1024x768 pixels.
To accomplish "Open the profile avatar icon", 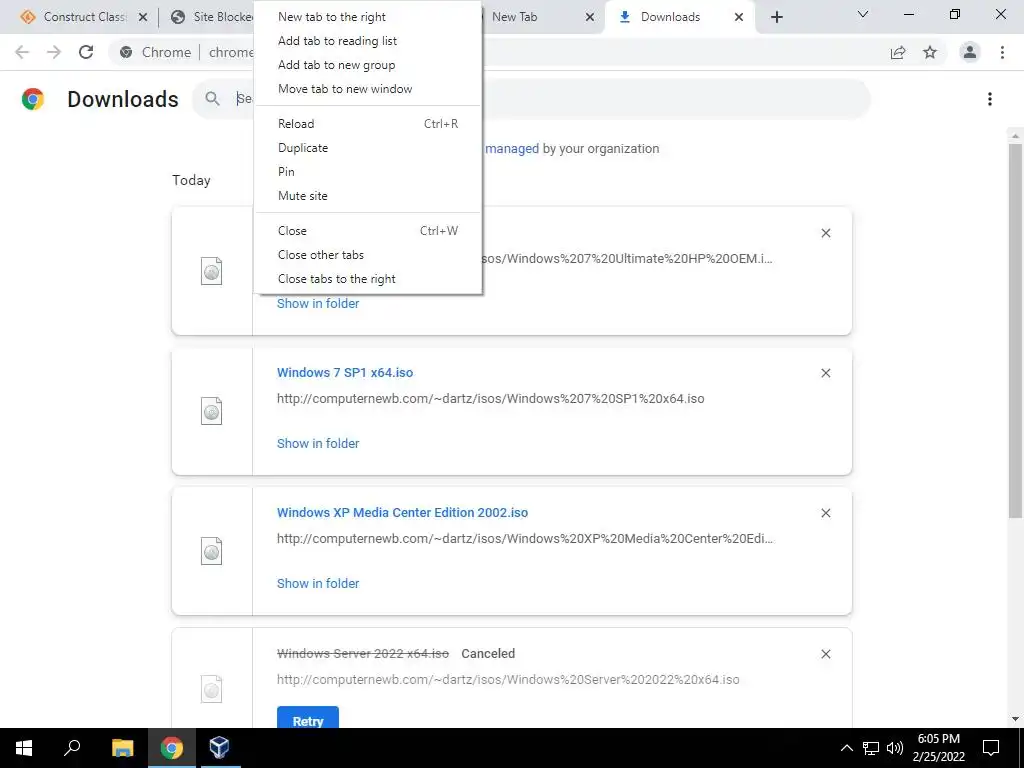I will coord(970,52).
